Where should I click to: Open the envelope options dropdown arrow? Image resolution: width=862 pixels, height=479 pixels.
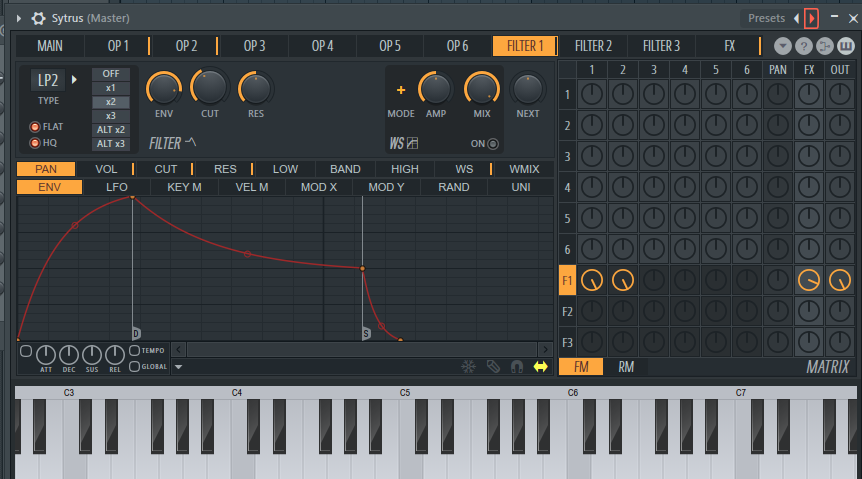(179, 367)
